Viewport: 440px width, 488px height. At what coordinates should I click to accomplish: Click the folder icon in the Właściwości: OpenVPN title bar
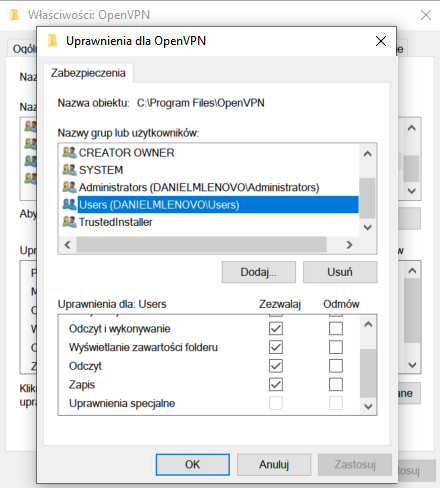(14, 15)
